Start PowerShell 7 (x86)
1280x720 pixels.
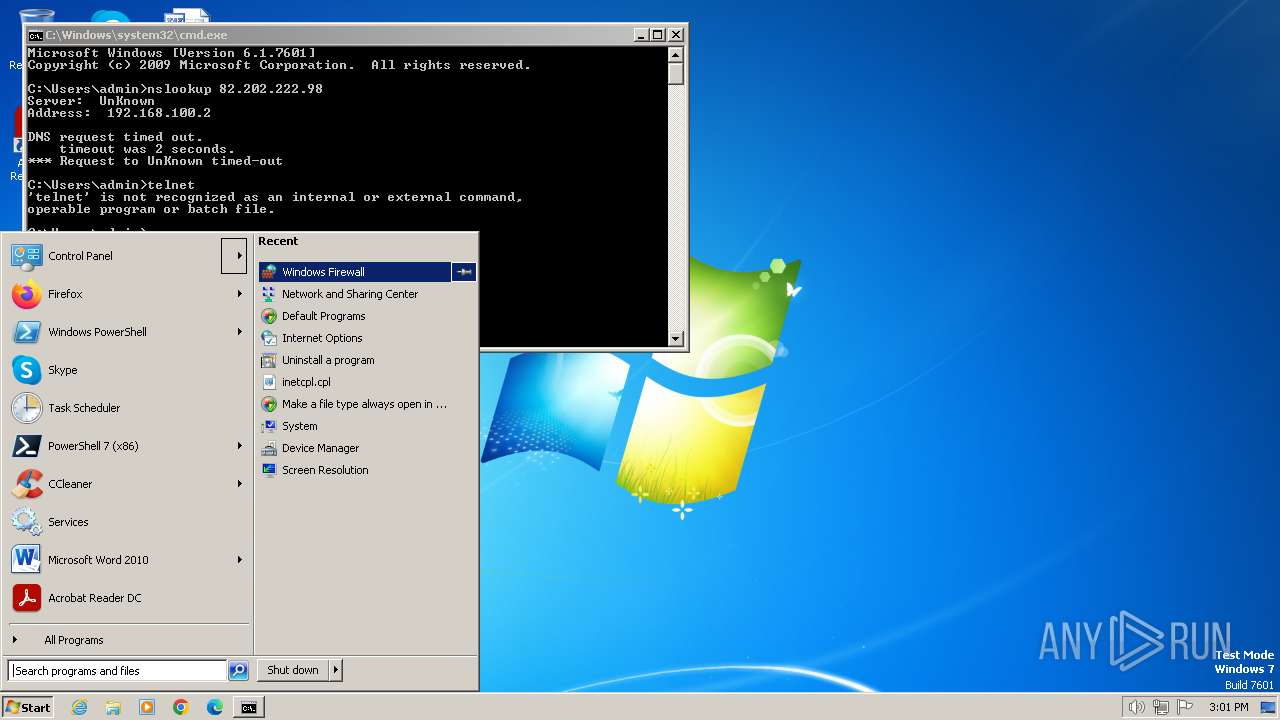coord(125,446)
